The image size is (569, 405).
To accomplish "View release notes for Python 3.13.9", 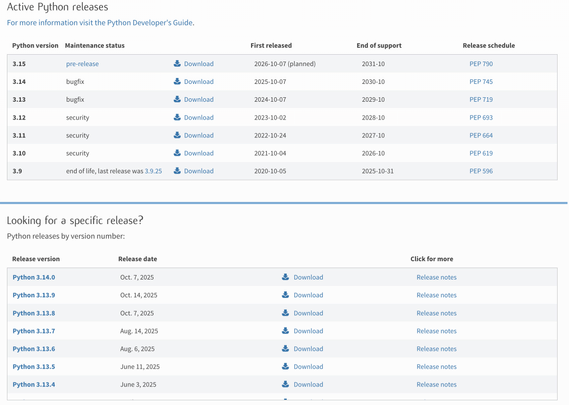I will point(437,295).
